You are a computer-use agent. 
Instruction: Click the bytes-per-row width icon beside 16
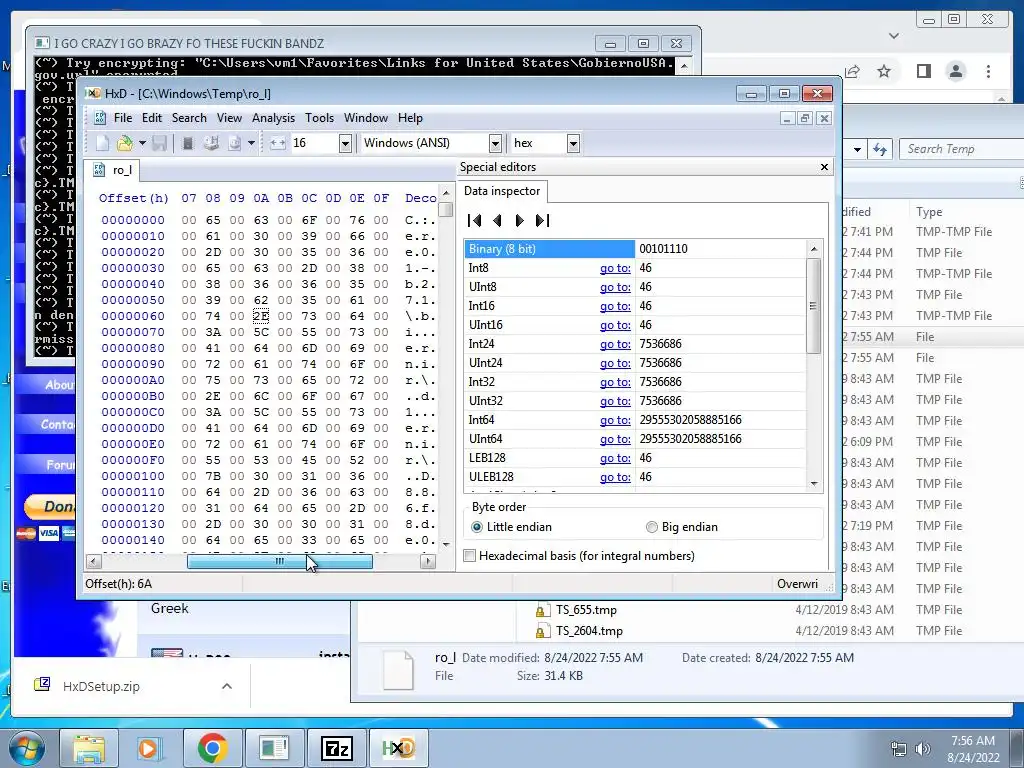tap(278, 143)
